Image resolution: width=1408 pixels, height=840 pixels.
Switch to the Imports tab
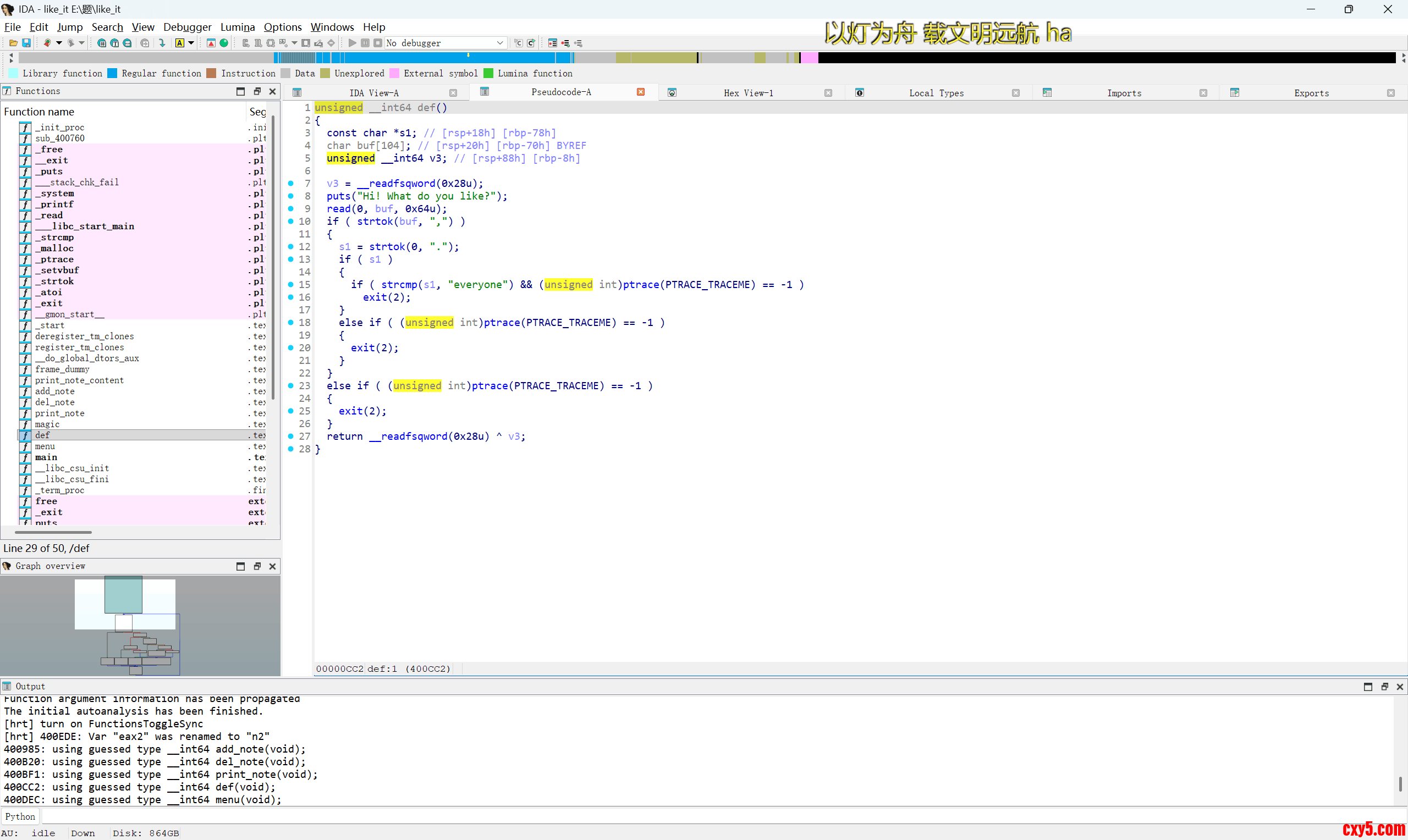(x=1124, y=93)
